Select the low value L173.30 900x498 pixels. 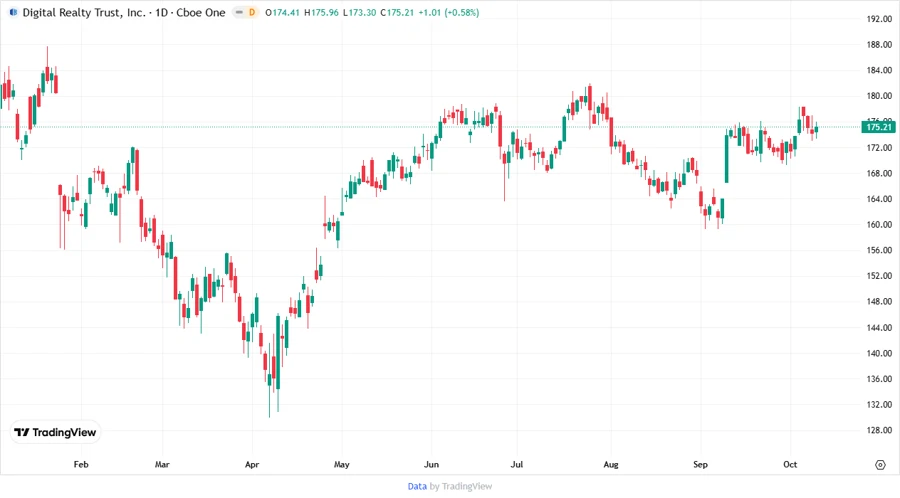click(x=359, y=12)
